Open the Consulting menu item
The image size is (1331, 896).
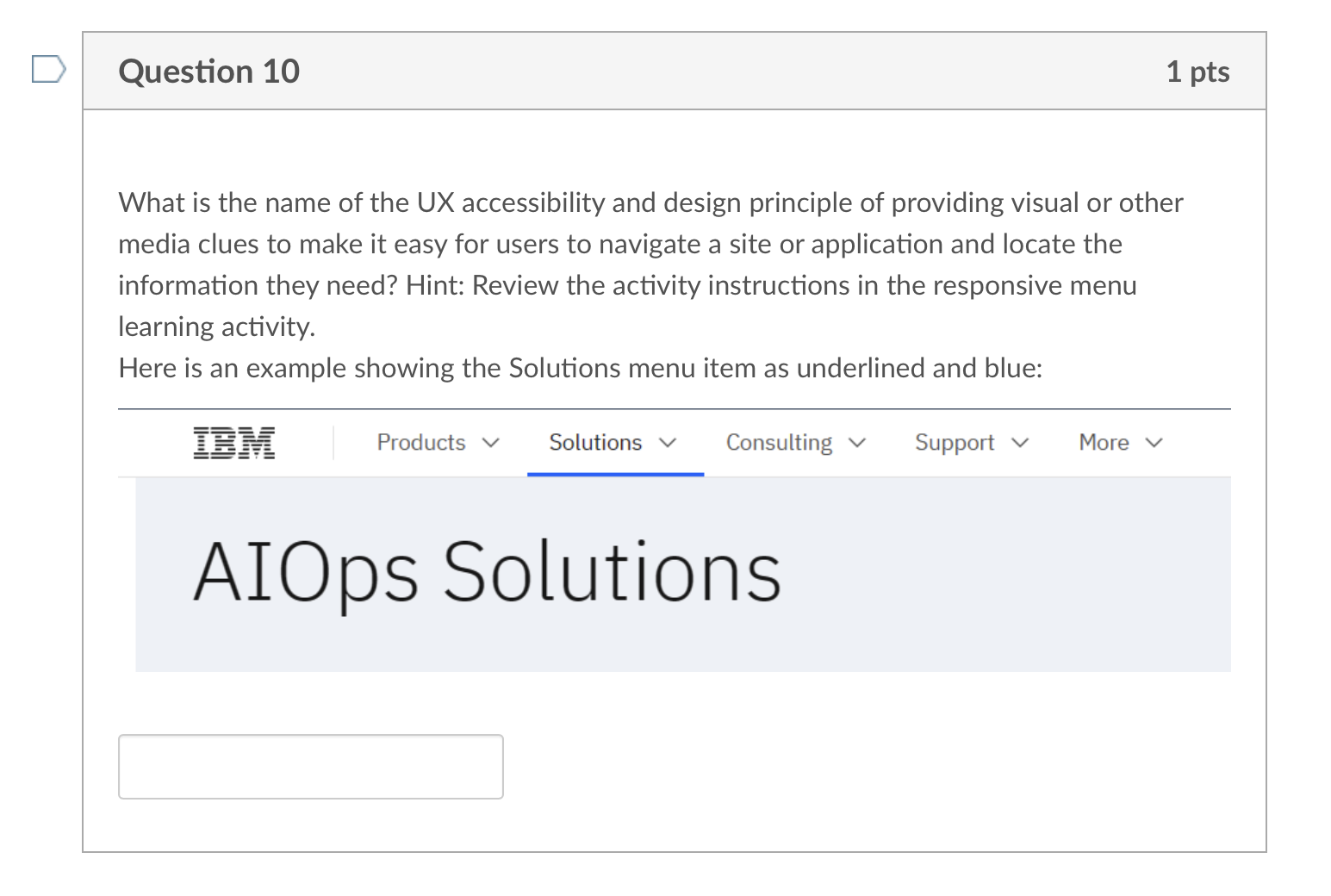779,443
